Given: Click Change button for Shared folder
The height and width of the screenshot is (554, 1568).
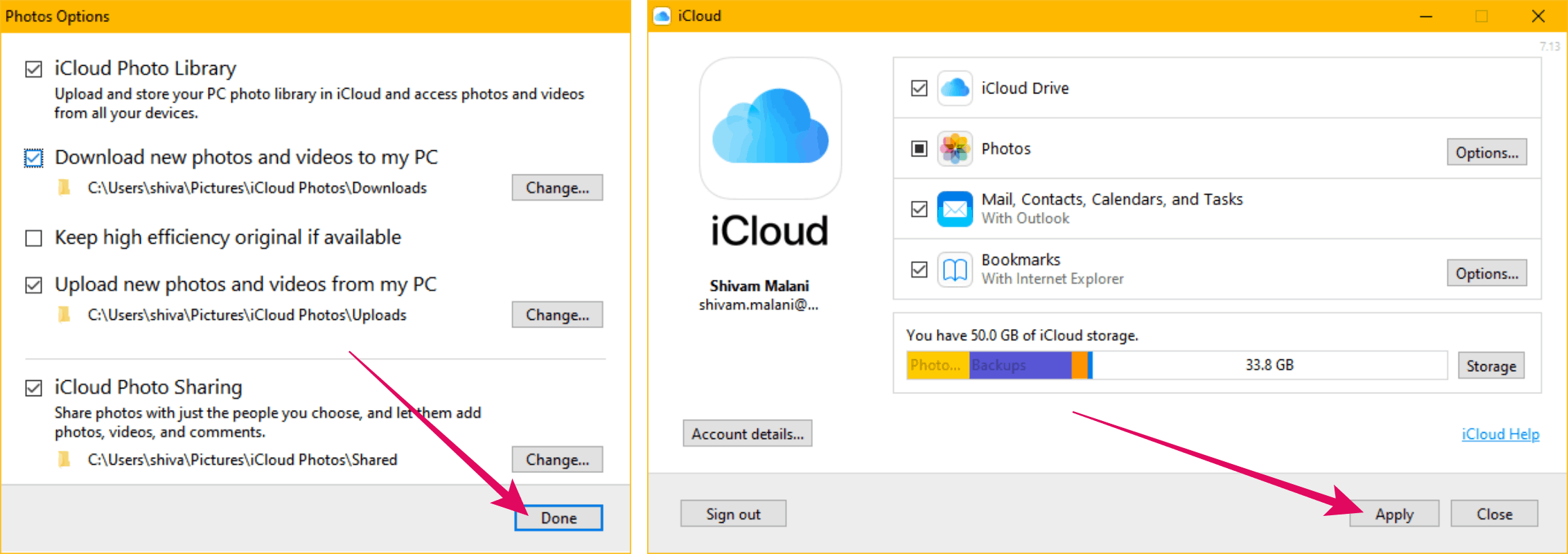Looking at the screenshot, I should click(558, 459).
